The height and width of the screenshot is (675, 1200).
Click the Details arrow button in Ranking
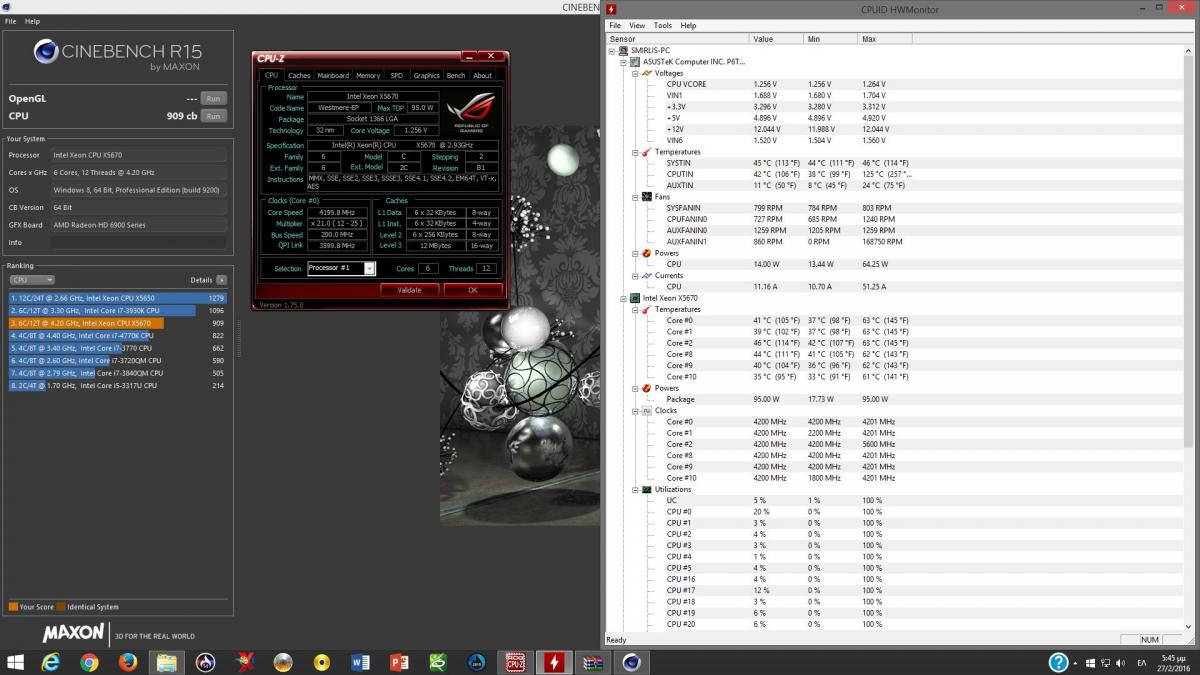coord(221,280)
